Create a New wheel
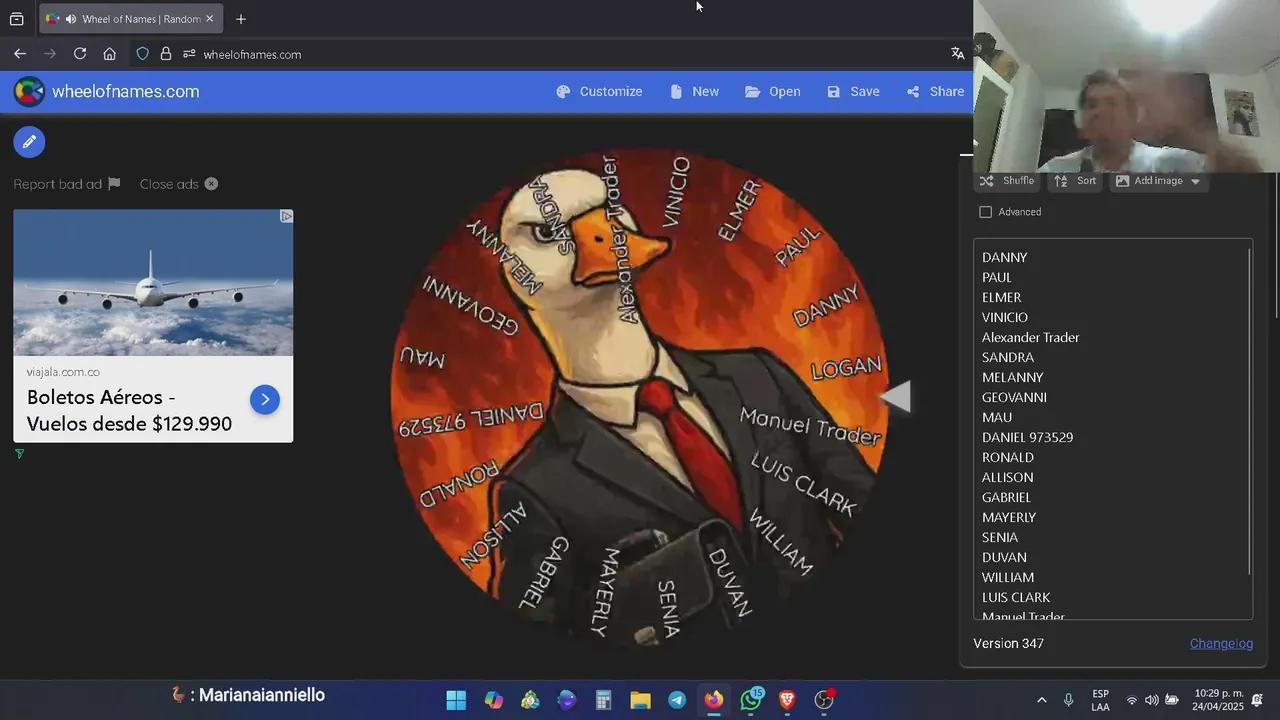 point(694,91)
